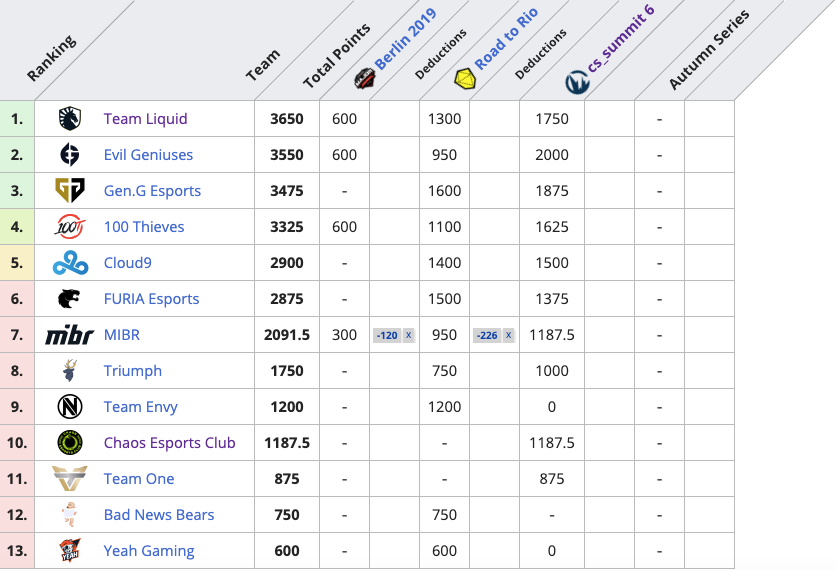Click the Team Liquid logo icon
This screenshot has height=570, width=836.
pyautogui.click(x=70, y=118)
